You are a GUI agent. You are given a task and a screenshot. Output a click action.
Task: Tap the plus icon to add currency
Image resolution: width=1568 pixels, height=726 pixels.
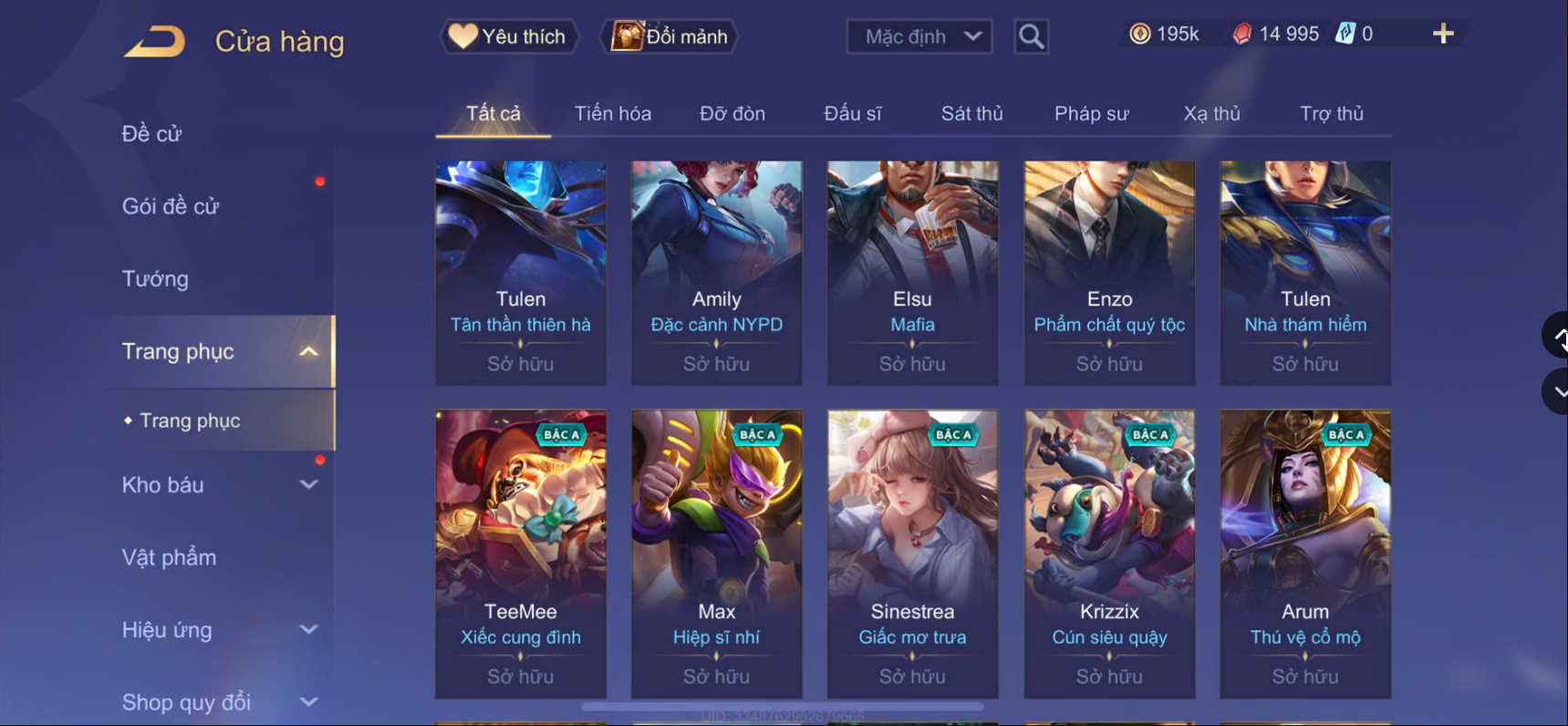(x=1443, y=34)
